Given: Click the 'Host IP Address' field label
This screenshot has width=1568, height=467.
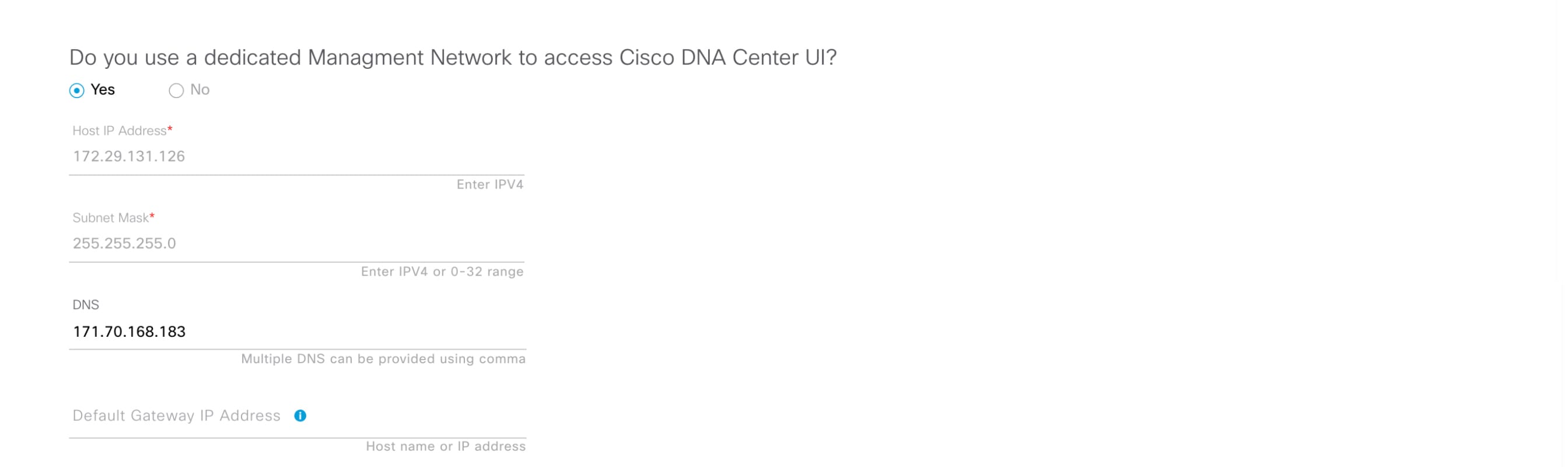Looking at the screenshot, I should click(x=120, y=131).
